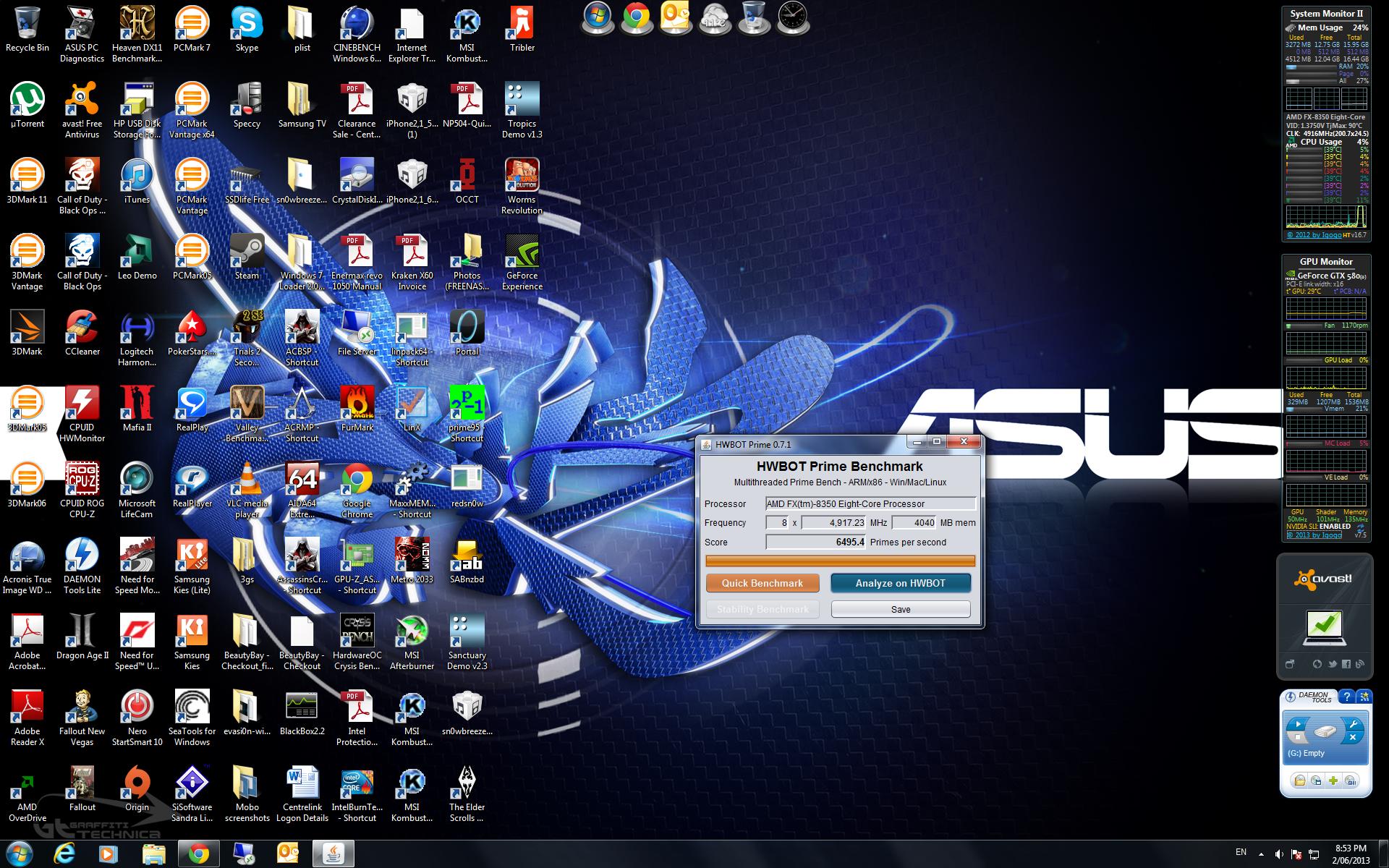This screenshot has width=1389, height=868.
Task: Launch Internet Explorer from the taskbar
Action: click(64, 854)
